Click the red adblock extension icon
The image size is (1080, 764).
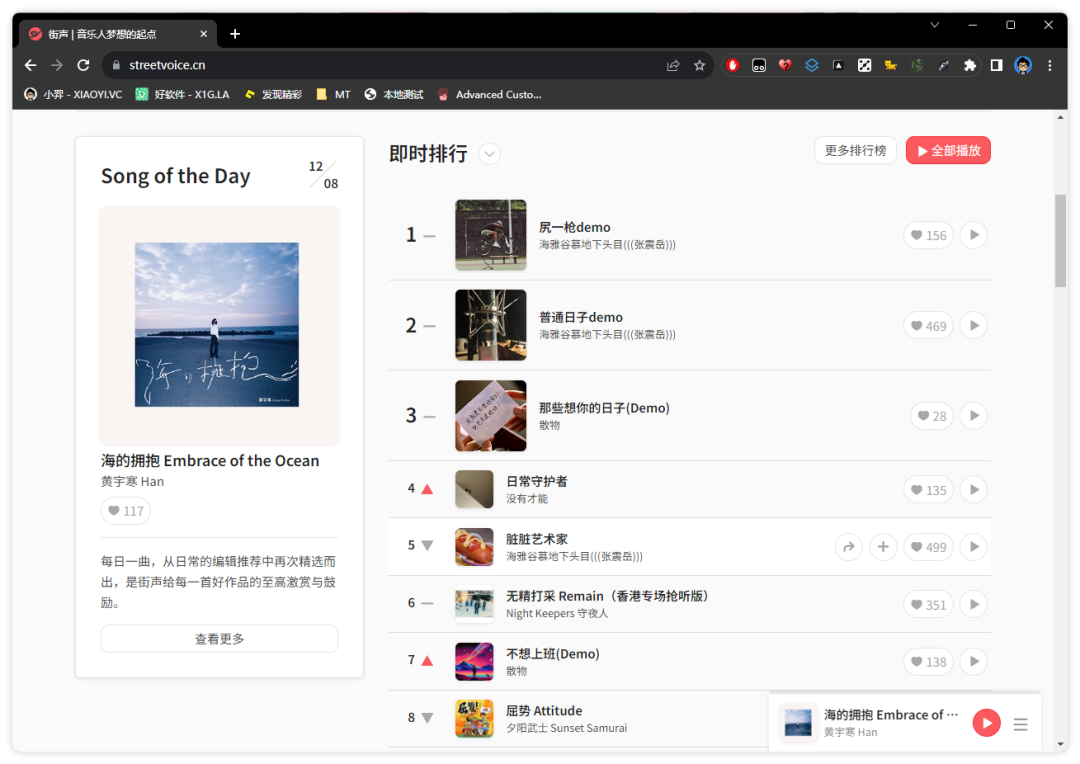[732, 65]
